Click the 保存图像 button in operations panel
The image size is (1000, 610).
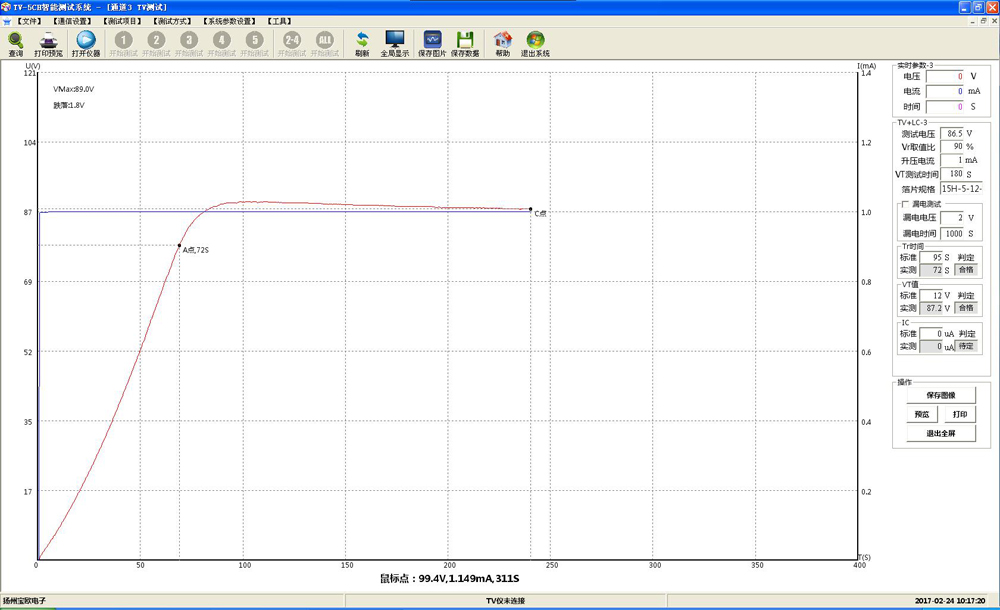940,396
